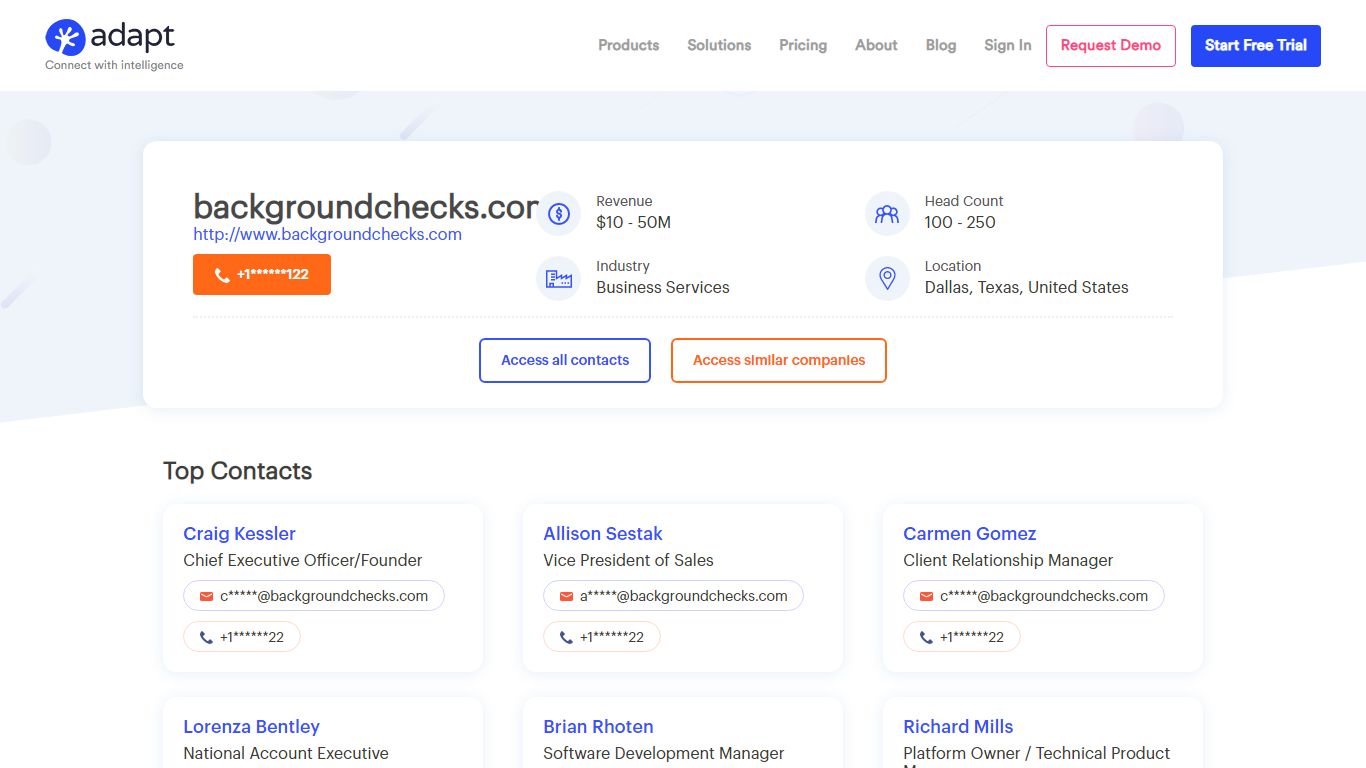Click 'Dallas, Texas, United States' text
1366x768 pixels.
[1026, 287]
